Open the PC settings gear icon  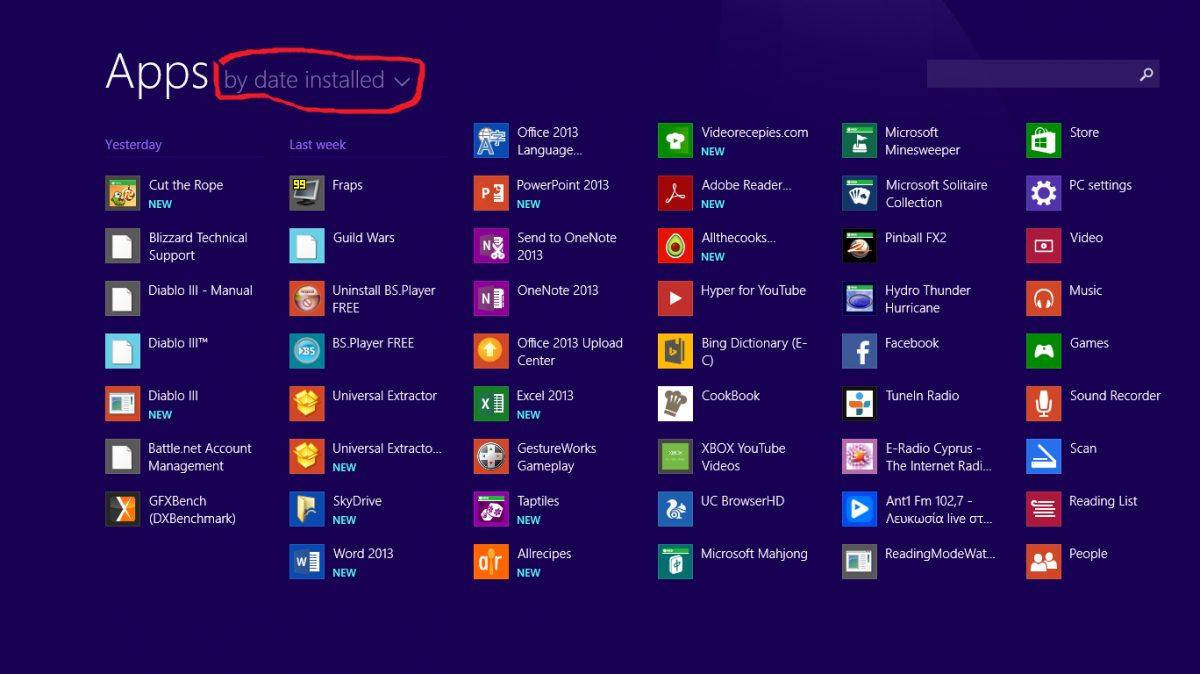1043,193
